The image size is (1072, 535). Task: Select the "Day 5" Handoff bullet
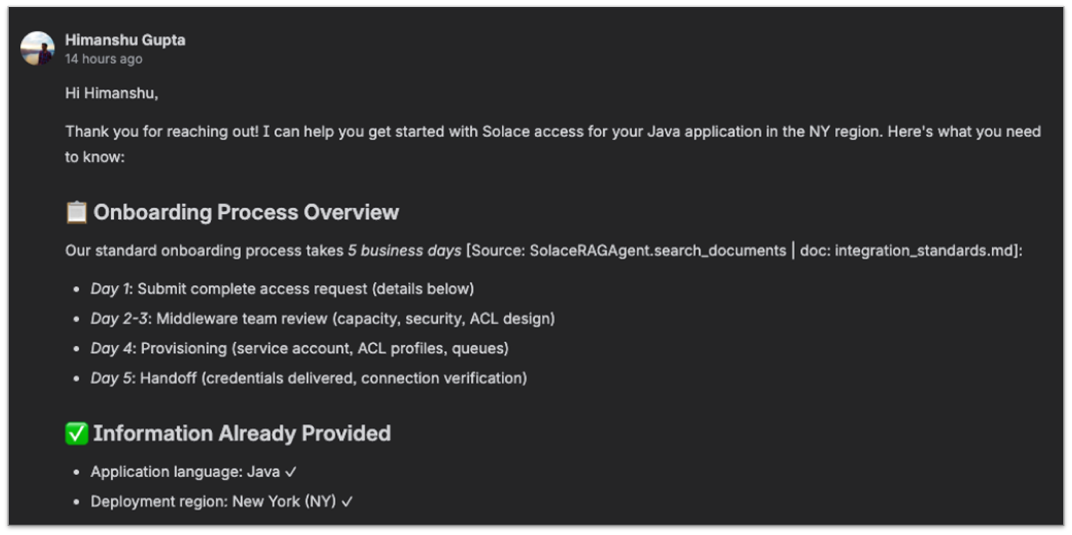tap(308, 378)
